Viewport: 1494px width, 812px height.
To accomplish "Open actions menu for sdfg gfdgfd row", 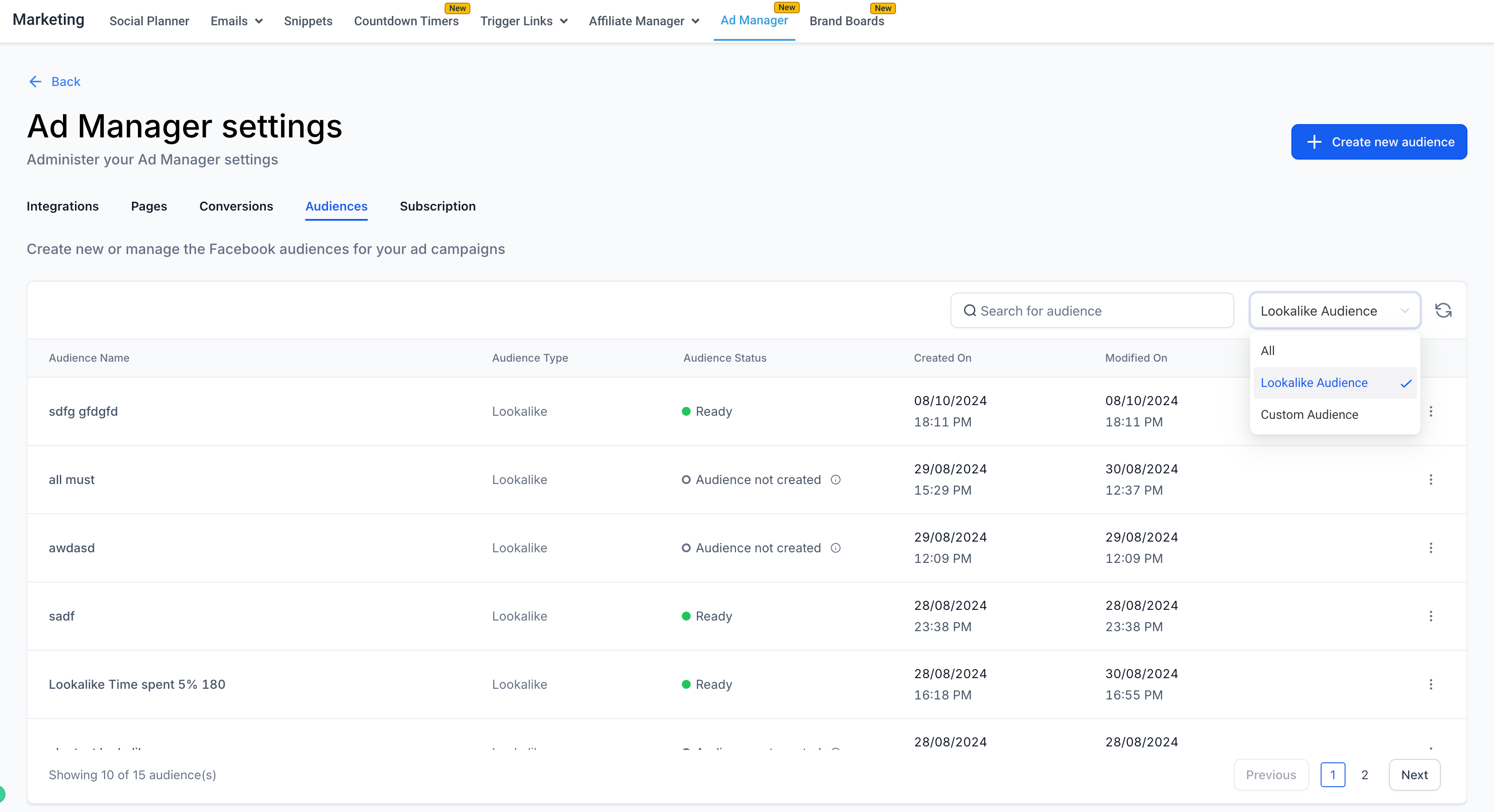I will point(1431,411).
